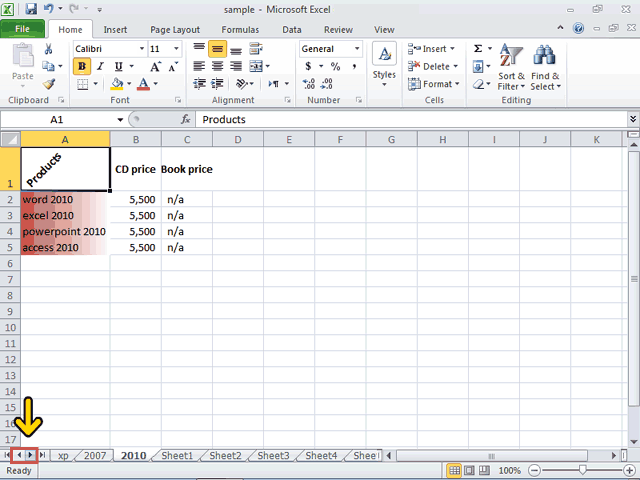This screenshot has height=480, width=640.
Task: Set Top Align vertical alignment
Action: [x=199, y=49]
